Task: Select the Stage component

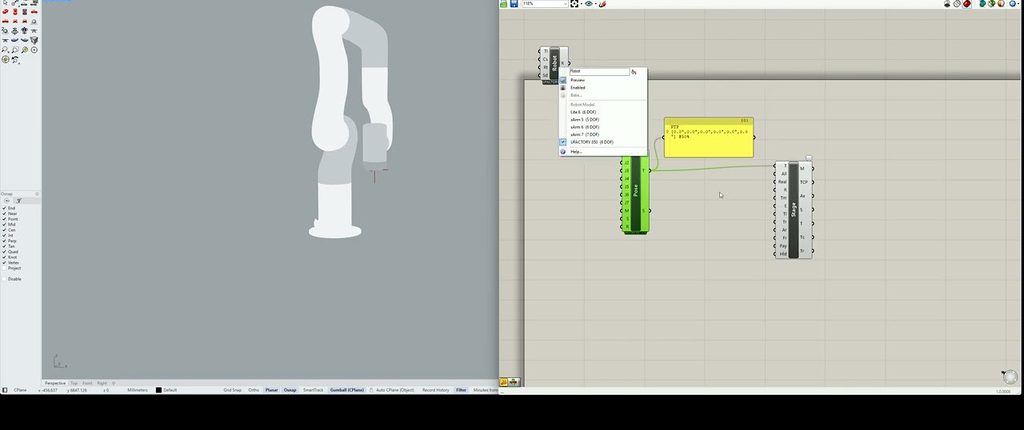Action: 793,210
